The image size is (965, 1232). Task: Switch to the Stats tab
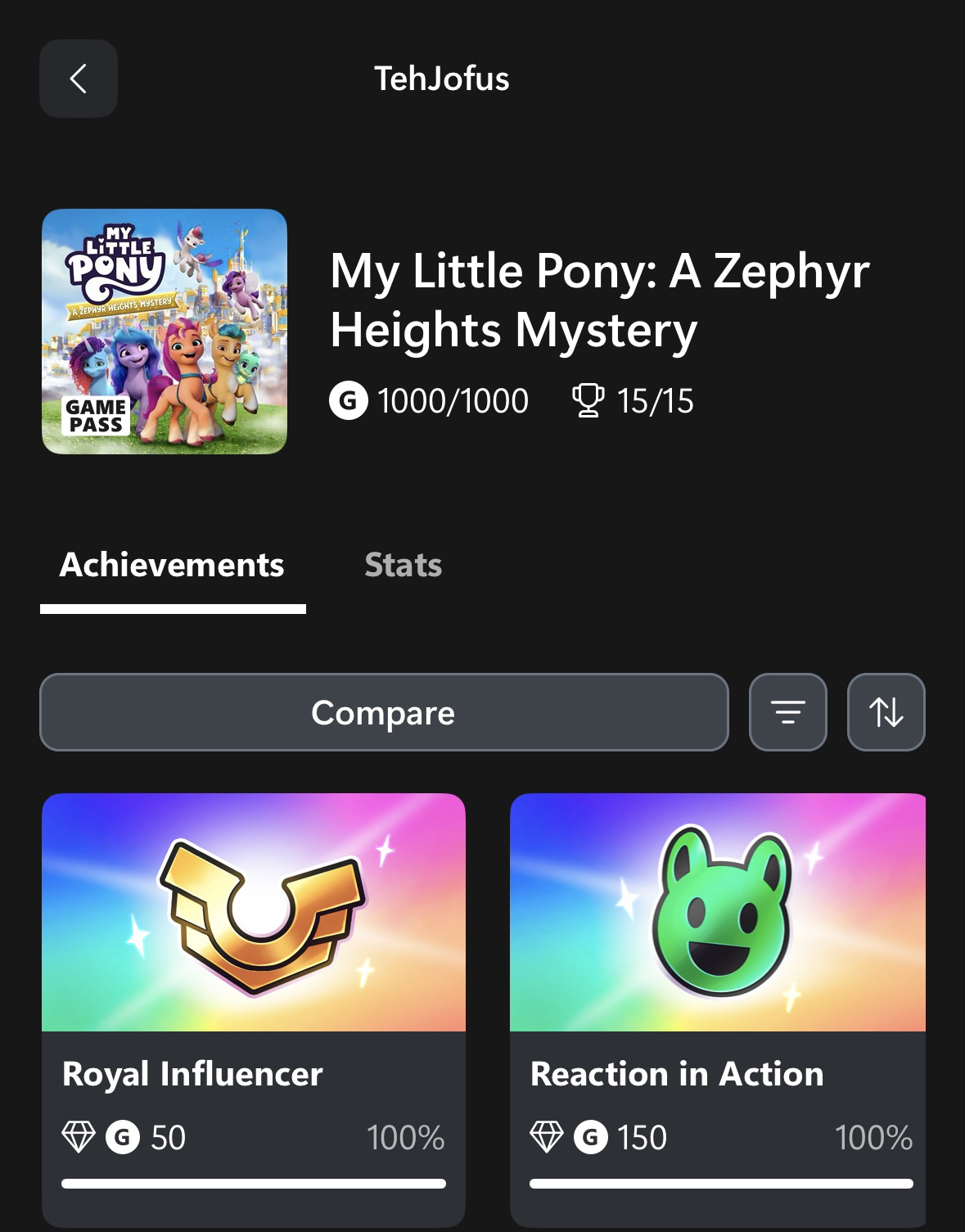point(403,565)
